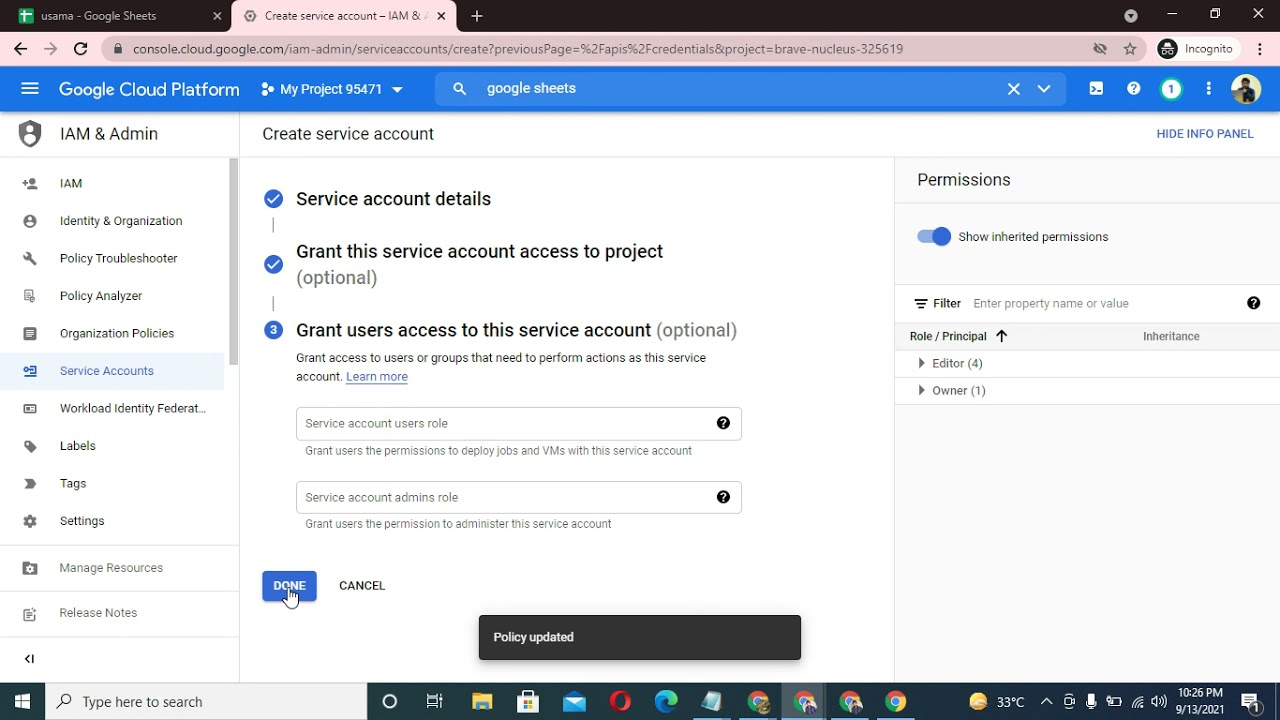Viewport: 1280px width, 720px height.
Task: Open the Help menu in top bar
Action: pos(1133,89)
